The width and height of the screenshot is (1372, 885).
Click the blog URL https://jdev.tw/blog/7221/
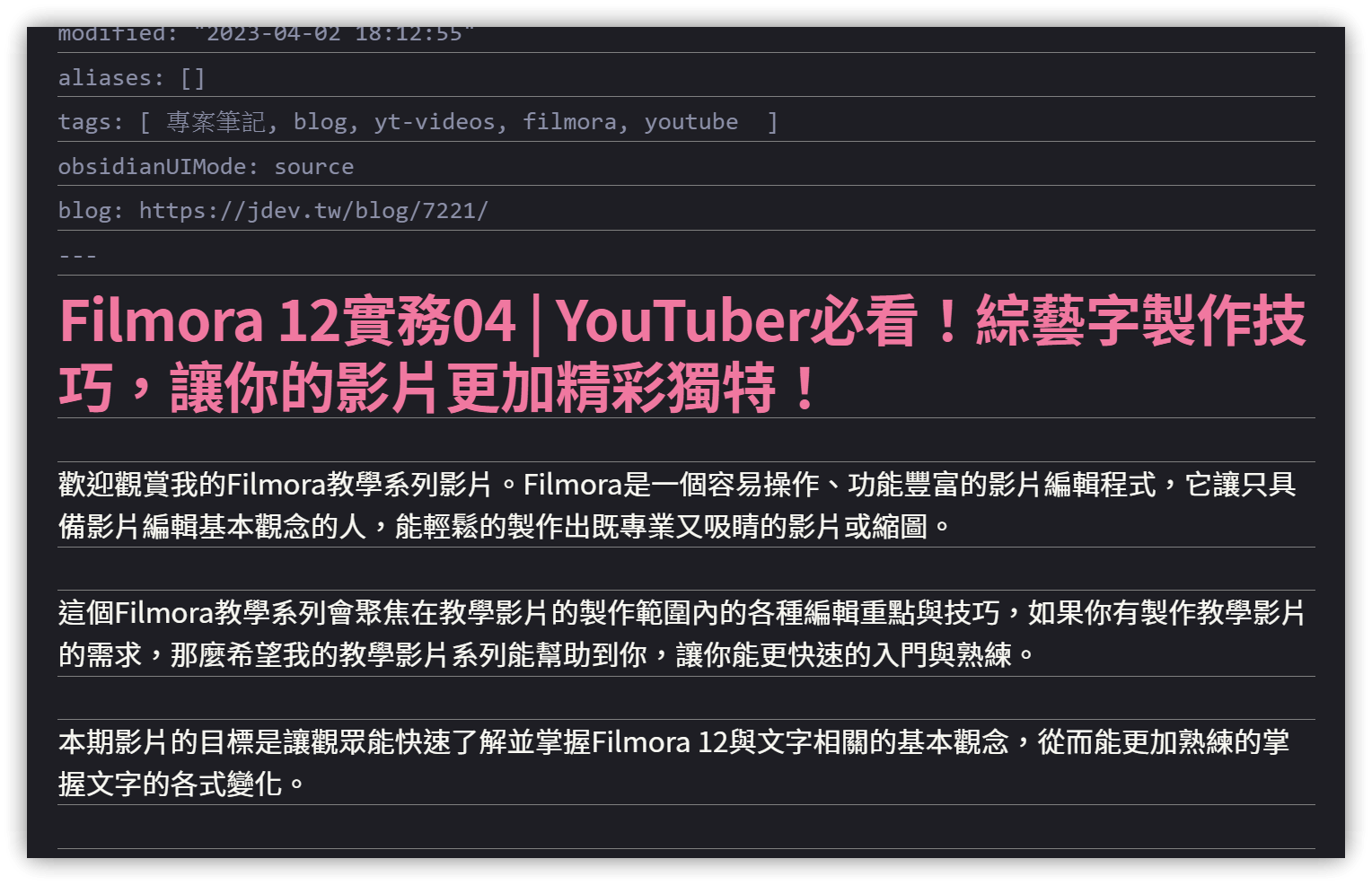(313, 211)
